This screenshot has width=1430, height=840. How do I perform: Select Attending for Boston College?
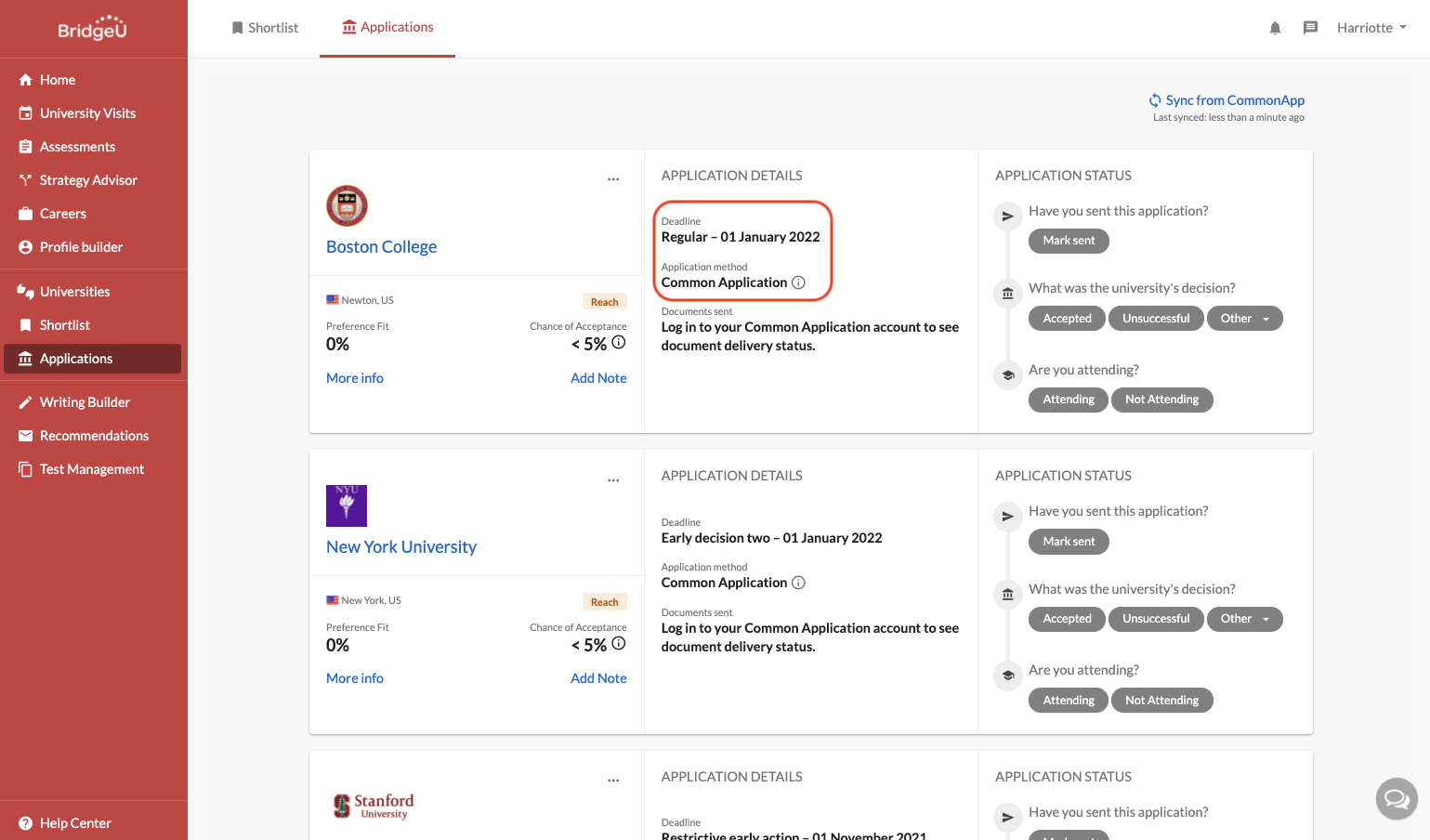(x=1069, y=400)
